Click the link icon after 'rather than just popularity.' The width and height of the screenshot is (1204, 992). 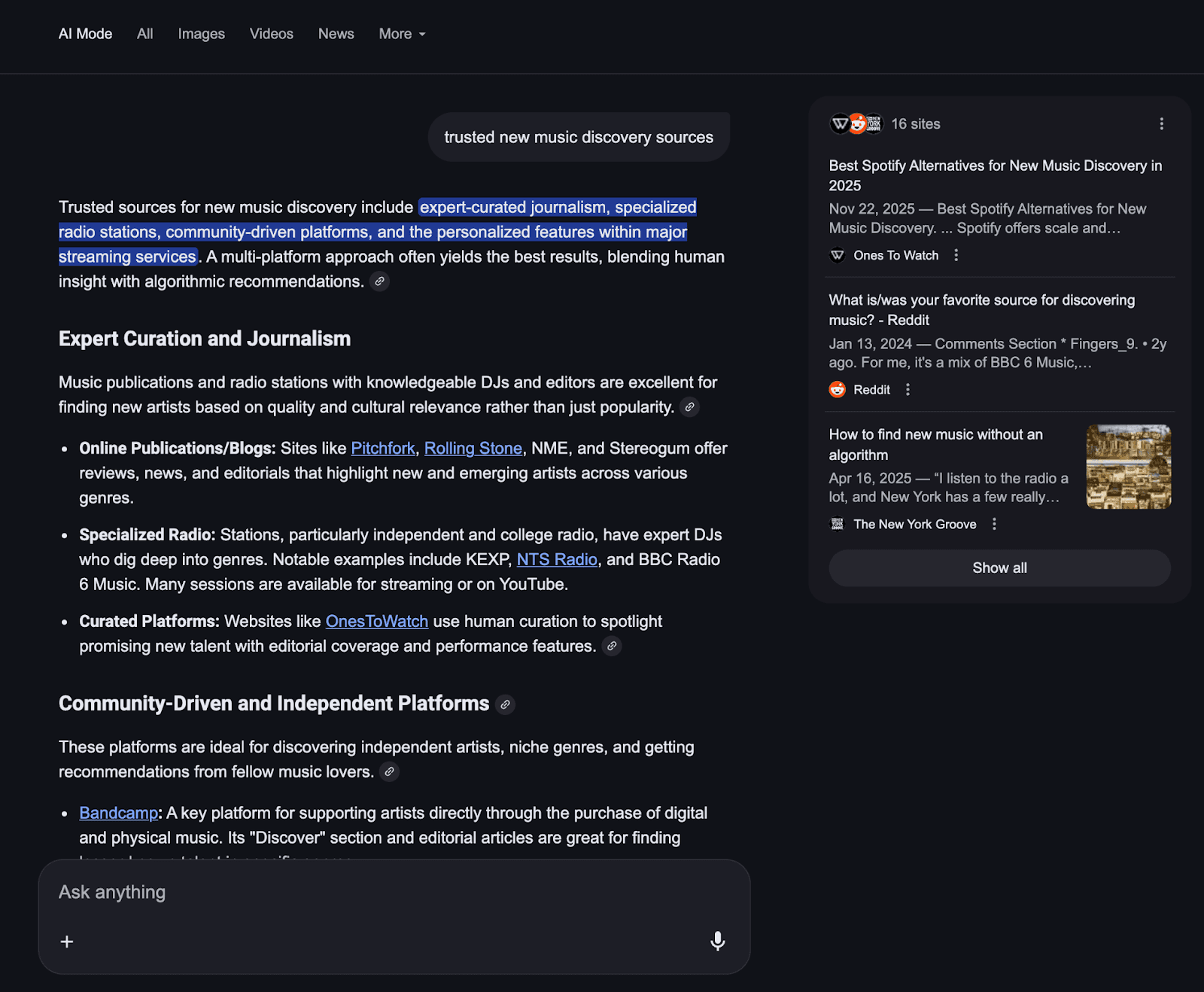pos(689,407)
